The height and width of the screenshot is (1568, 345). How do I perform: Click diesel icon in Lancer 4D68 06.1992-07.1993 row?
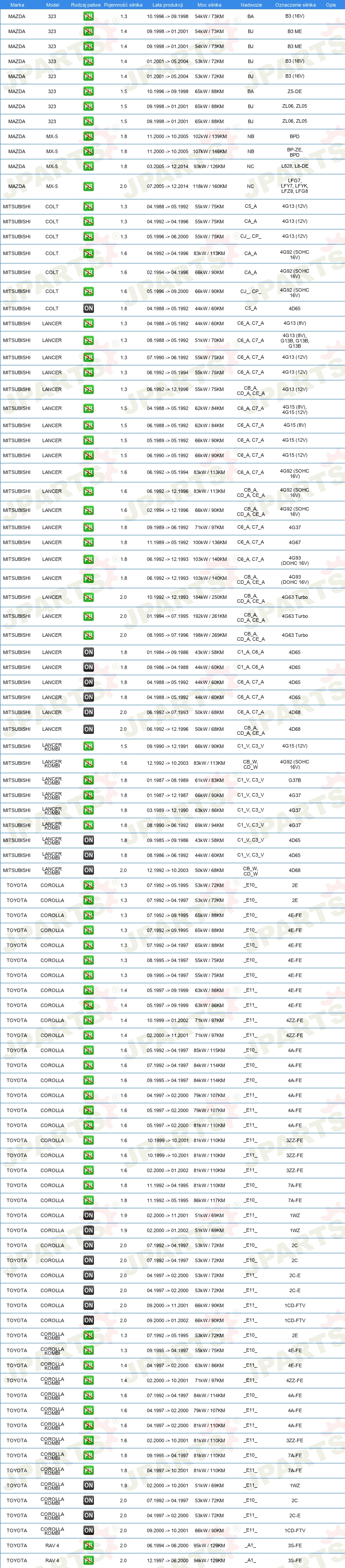(88, 712)
